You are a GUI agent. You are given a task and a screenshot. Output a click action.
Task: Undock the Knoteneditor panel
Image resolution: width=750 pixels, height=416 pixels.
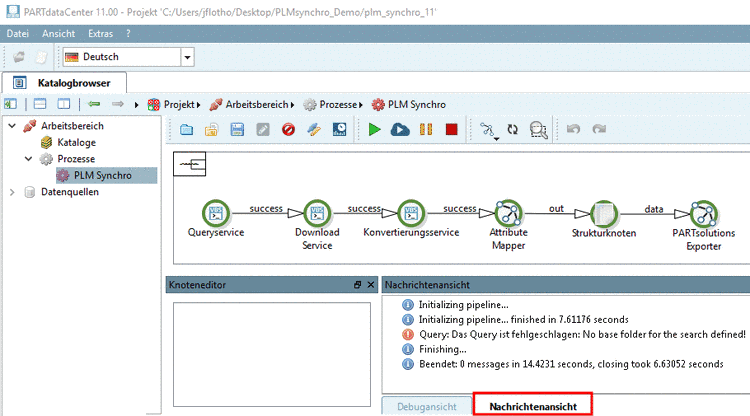[357, 285]
